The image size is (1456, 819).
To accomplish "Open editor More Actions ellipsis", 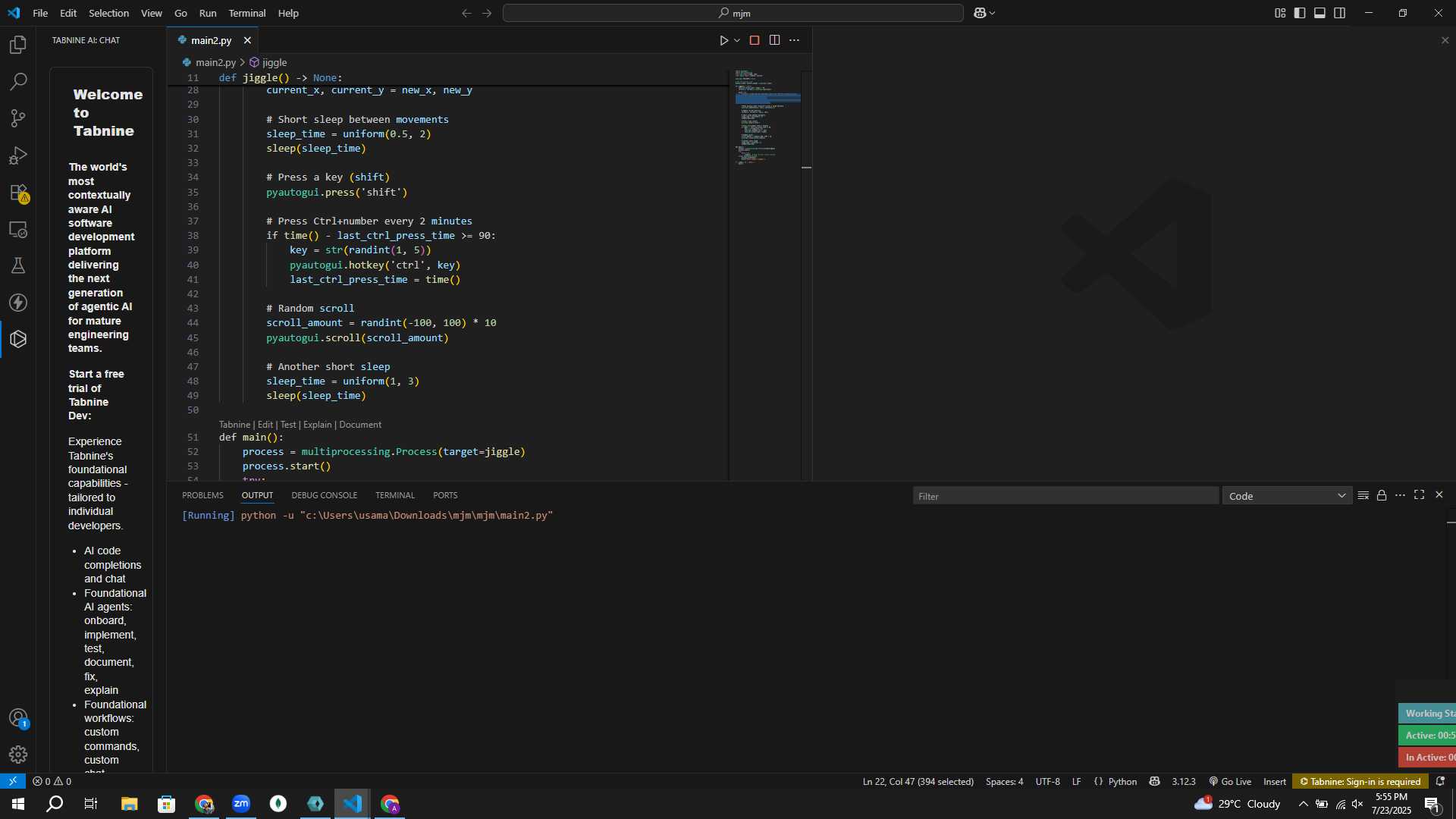I will point(794,40).
